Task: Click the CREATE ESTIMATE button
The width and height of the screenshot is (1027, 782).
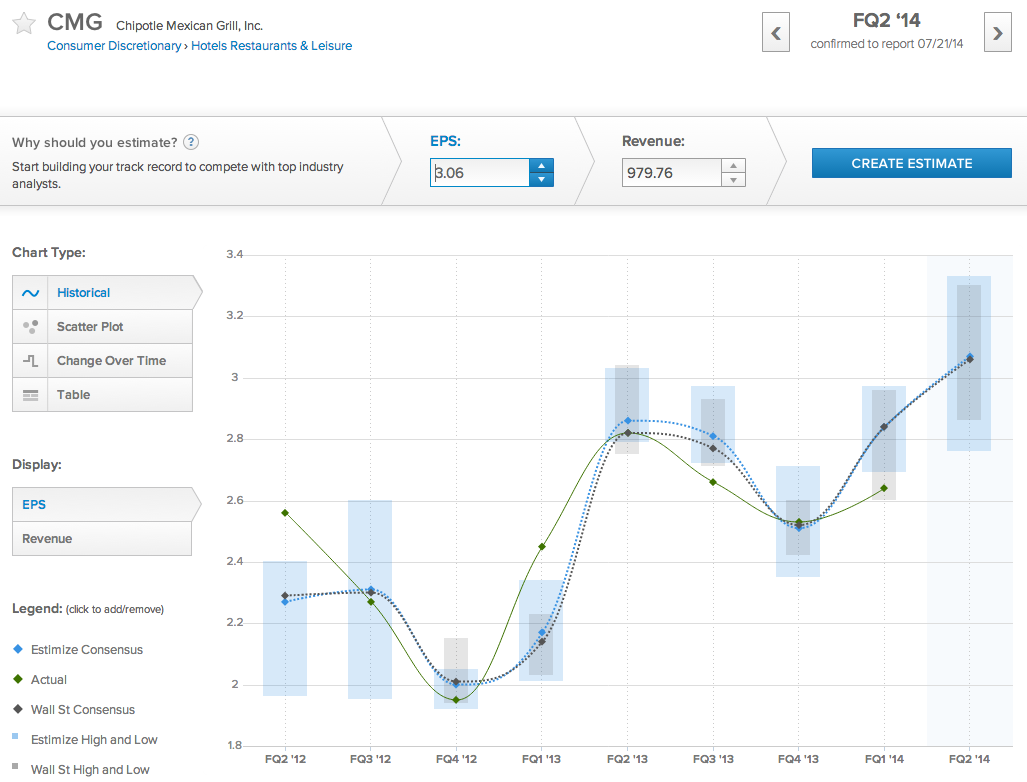Action: click(x=912, y=163)
